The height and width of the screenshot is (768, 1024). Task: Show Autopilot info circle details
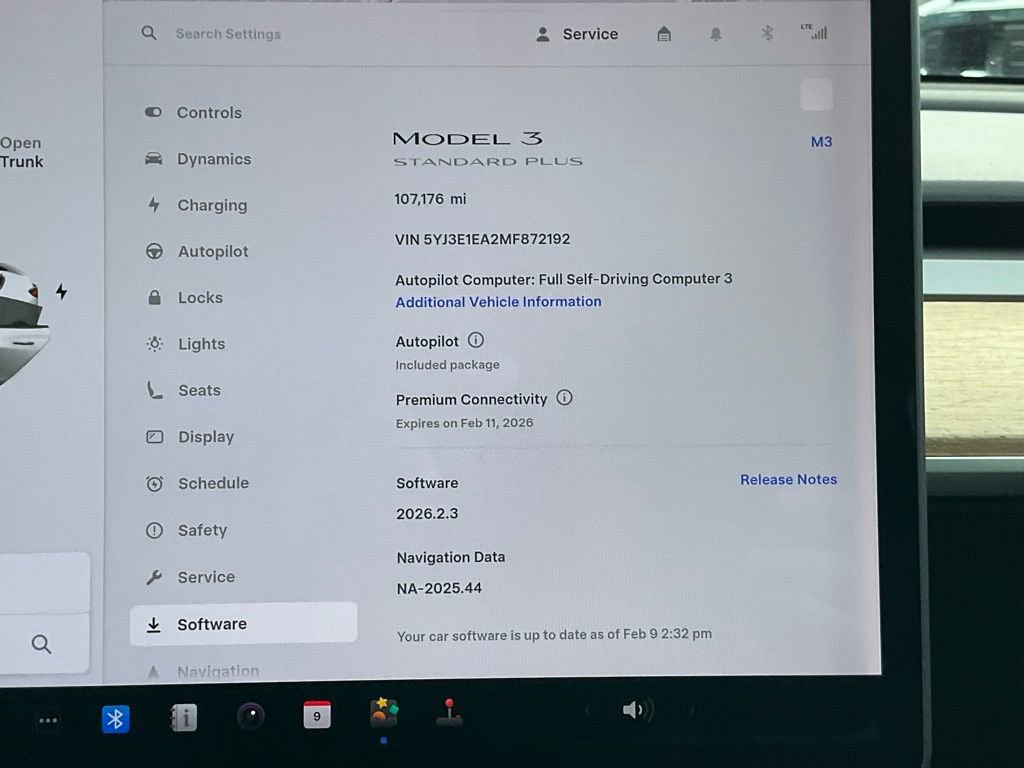click(x=476, y=340)
